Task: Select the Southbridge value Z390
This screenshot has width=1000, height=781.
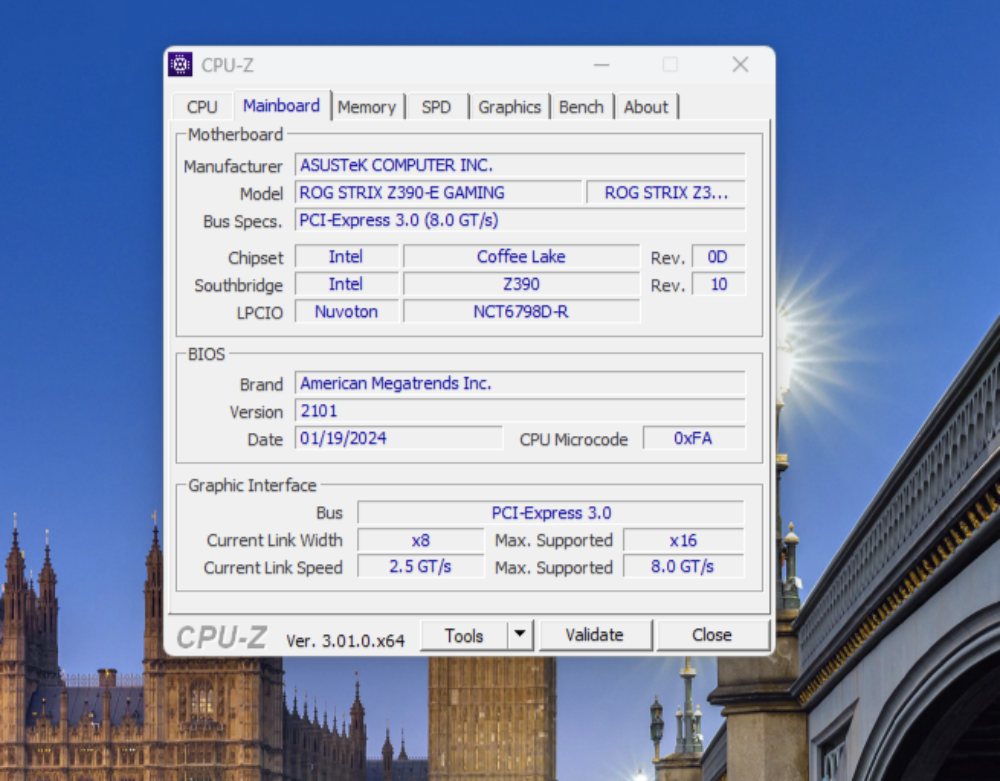Action: (521, 284)
